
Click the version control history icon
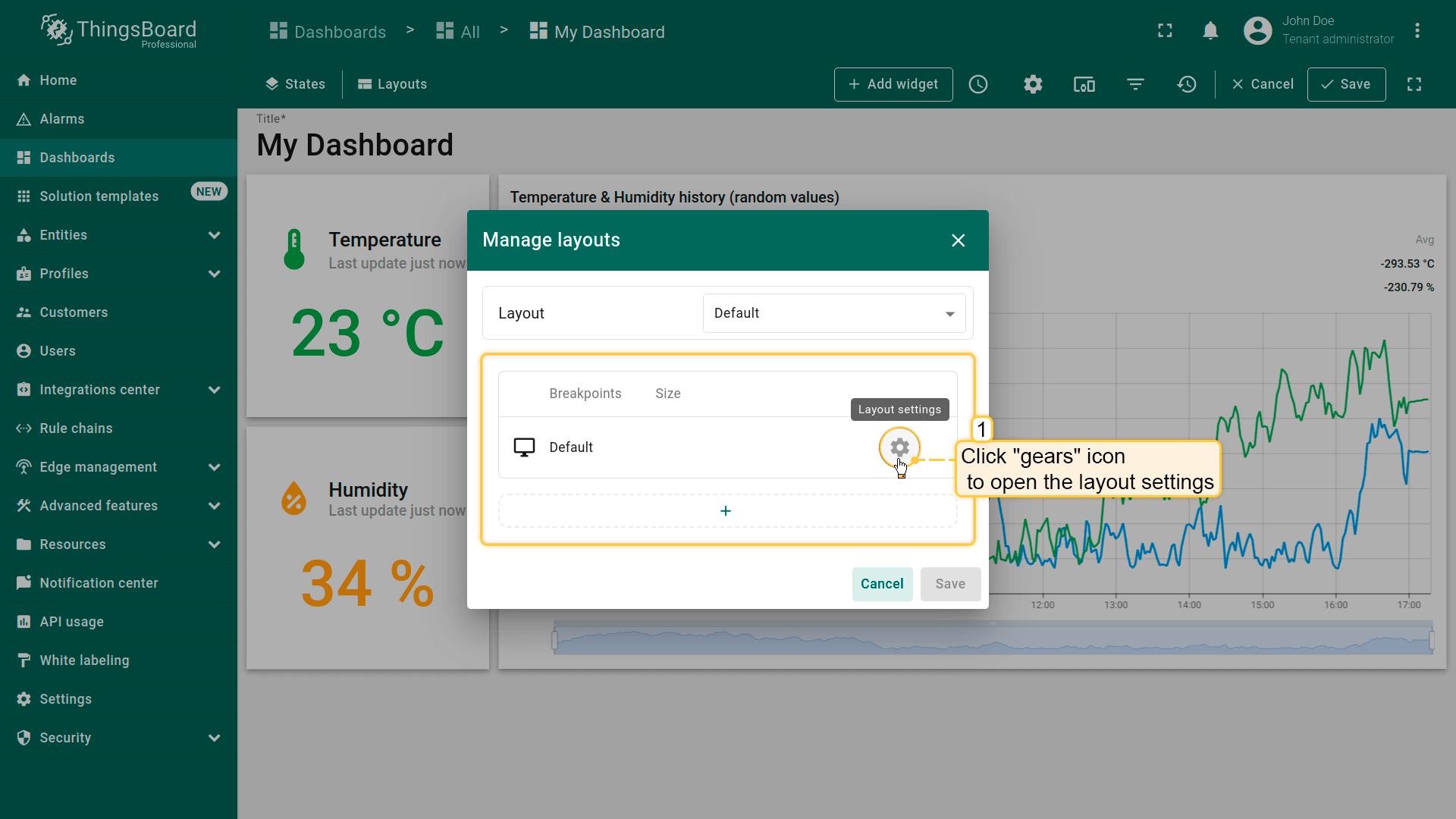[1187, 84]
